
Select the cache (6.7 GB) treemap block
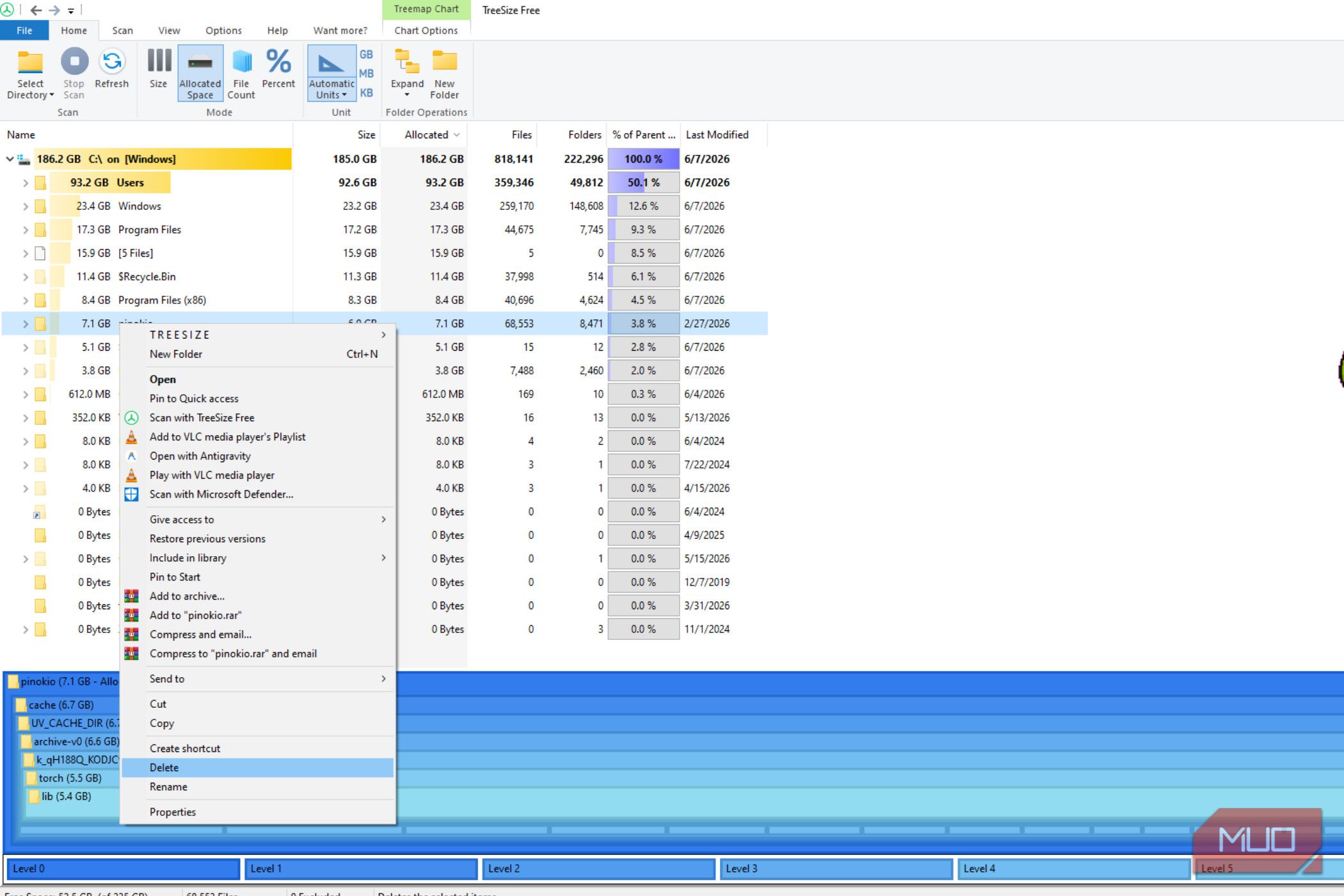point(61,705)
